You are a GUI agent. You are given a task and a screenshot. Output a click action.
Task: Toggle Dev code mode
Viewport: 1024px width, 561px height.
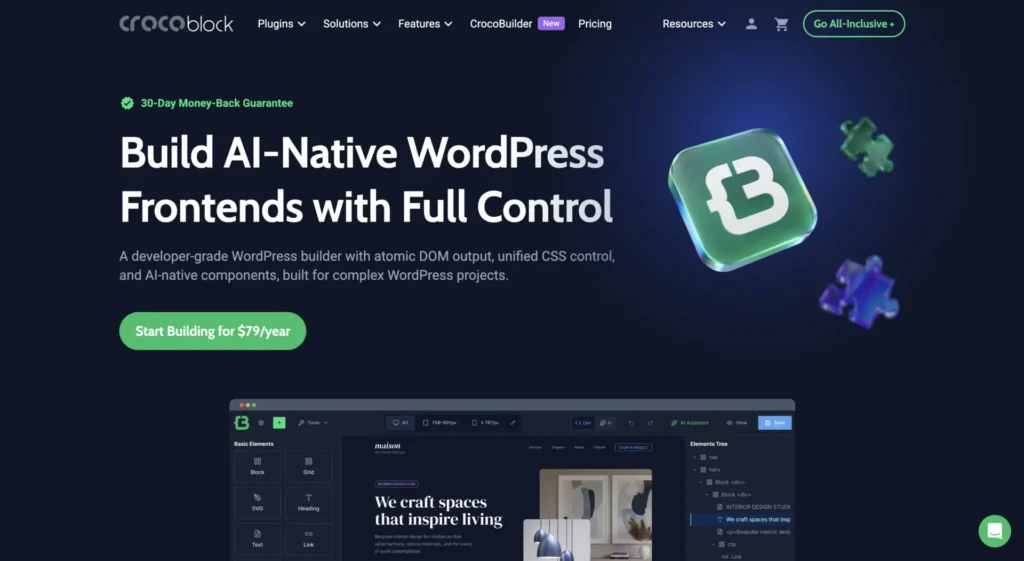pyautogui.click(x=583, y=423)
